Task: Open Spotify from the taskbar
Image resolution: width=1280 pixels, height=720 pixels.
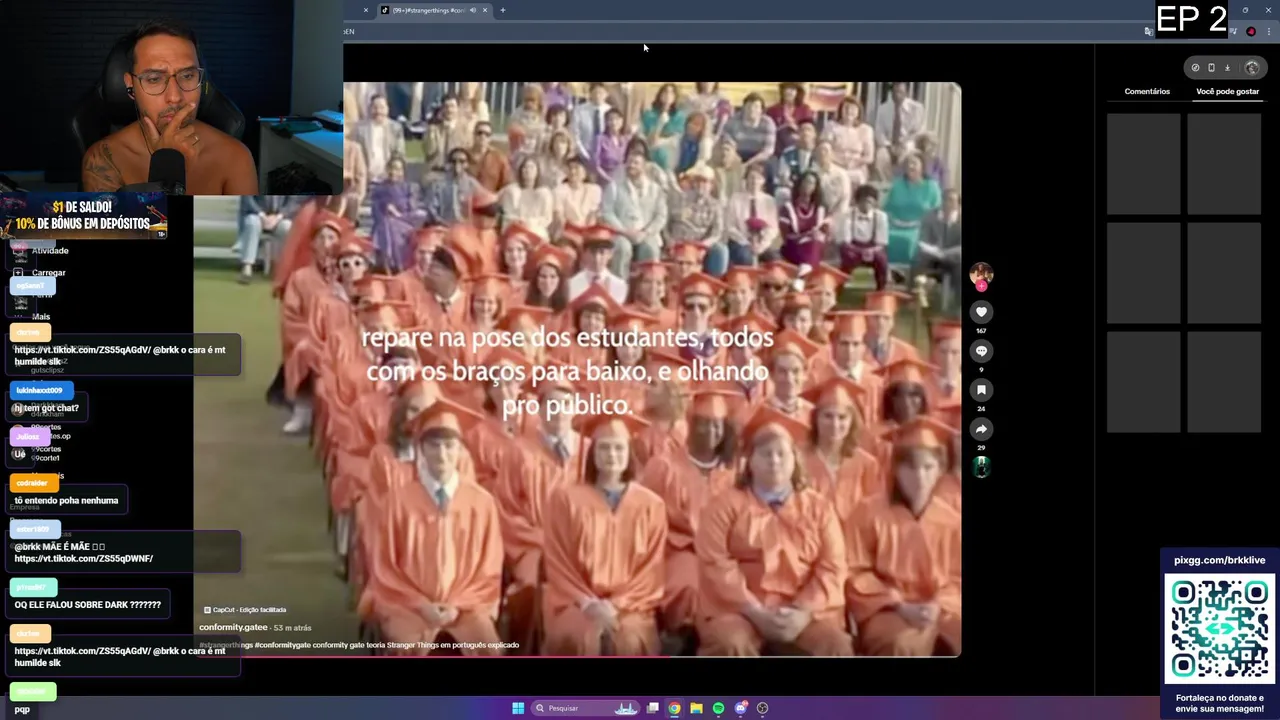Action: (x=718, y=708)
